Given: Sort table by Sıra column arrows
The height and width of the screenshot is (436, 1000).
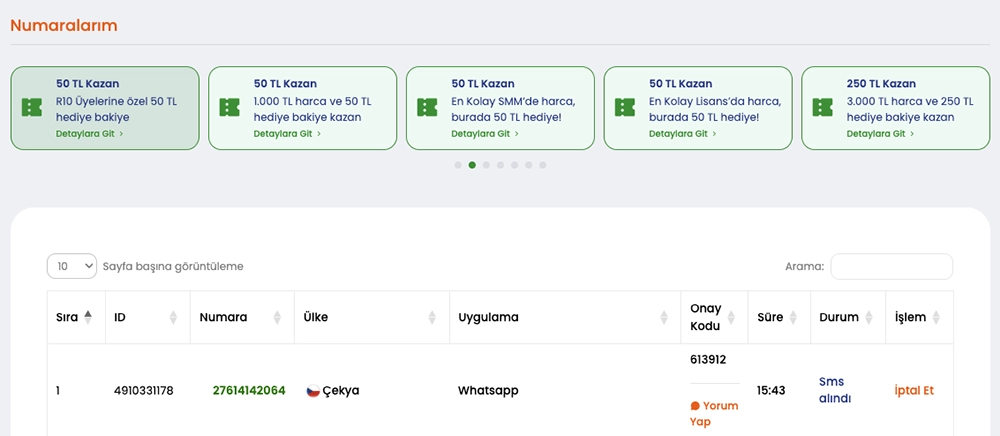Looking at the screenshot, I should 88,317.
